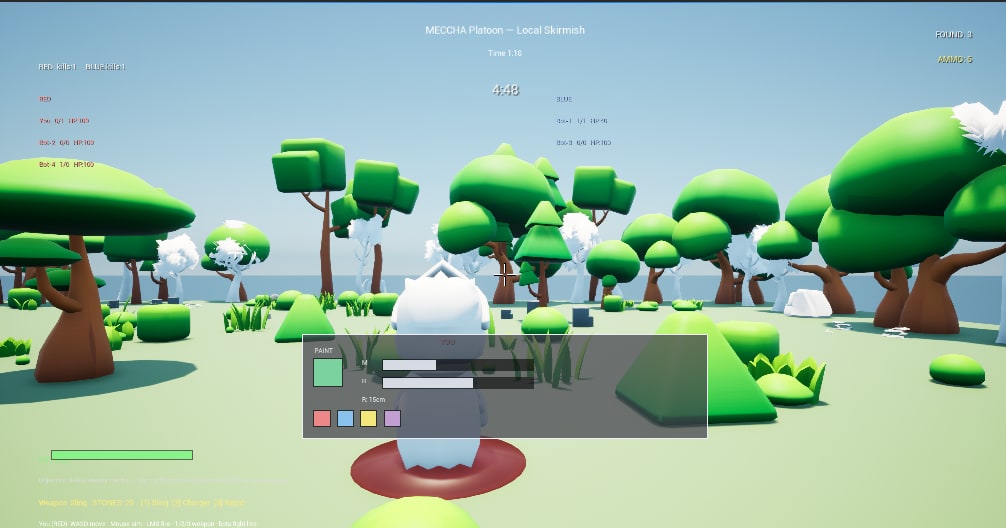
Task: Select the Bot-4 row in RED team list
Action: [x=67, y=164]
